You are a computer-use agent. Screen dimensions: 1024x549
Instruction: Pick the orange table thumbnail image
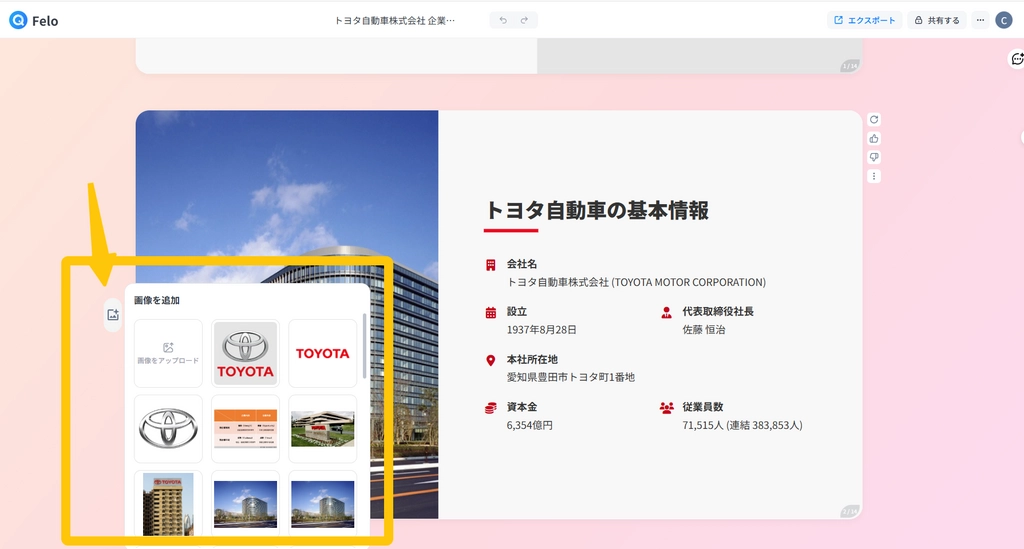[x=245, y=429]
